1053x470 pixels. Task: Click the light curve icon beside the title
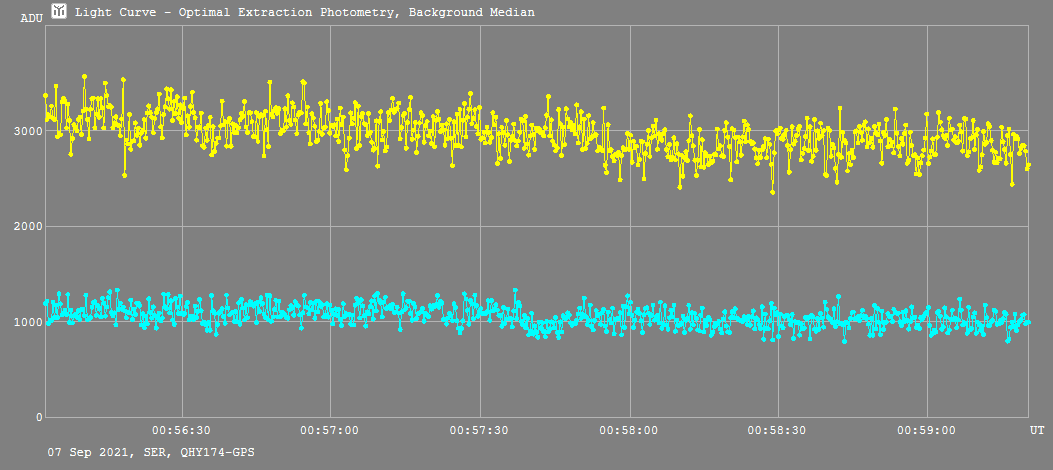(x=59, y=12)
